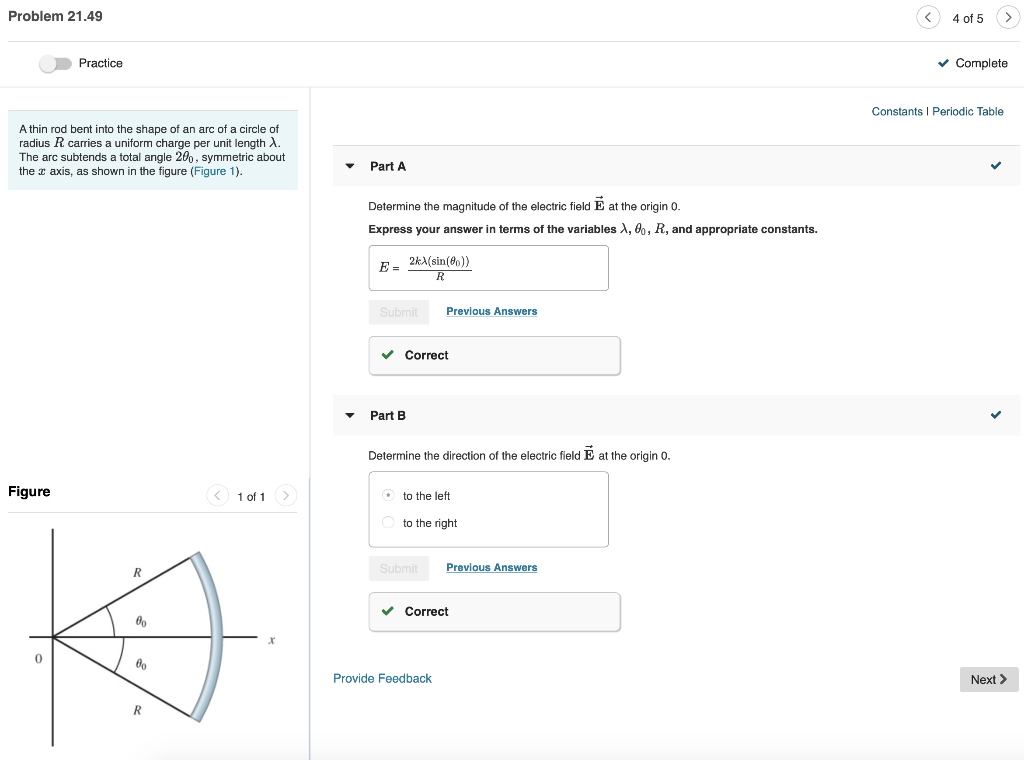Click the checkmark in Part B header
Viewport: 1024px width, 760px height.
996,414
